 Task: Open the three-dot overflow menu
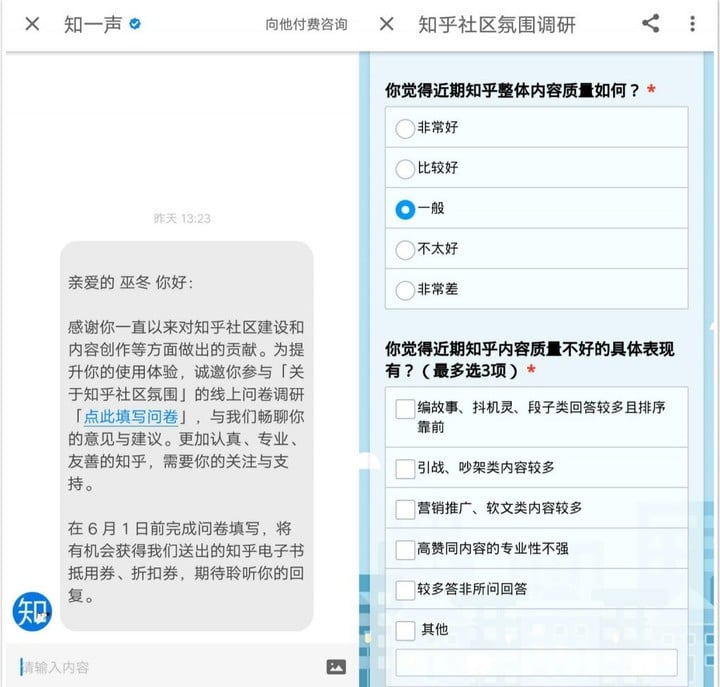[x=692, y=24]
